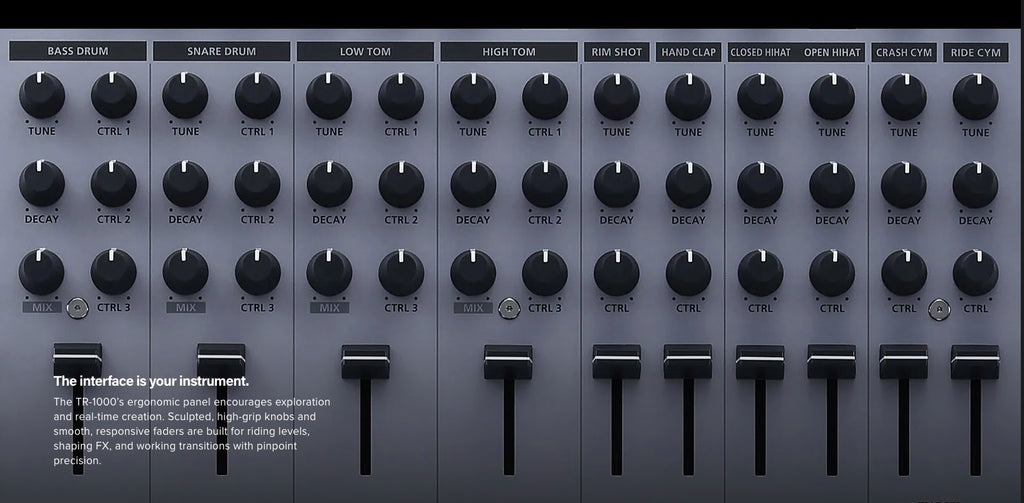Screen dimensions: 1024x503
Task: Click the Rim Shot TUNE knob
Action: (x=617, y=96)
